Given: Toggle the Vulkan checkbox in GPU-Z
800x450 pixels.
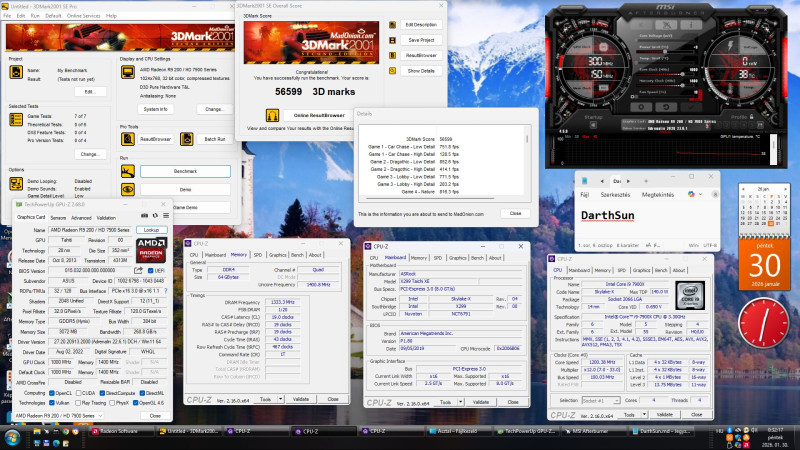Looking at the screenshot, I should [52, 403].
